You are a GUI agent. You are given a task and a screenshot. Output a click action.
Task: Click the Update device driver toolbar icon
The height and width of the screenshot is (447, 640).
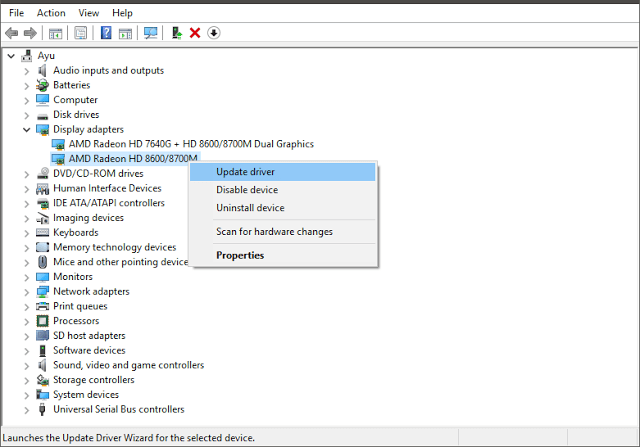click(x=177, y=33)
